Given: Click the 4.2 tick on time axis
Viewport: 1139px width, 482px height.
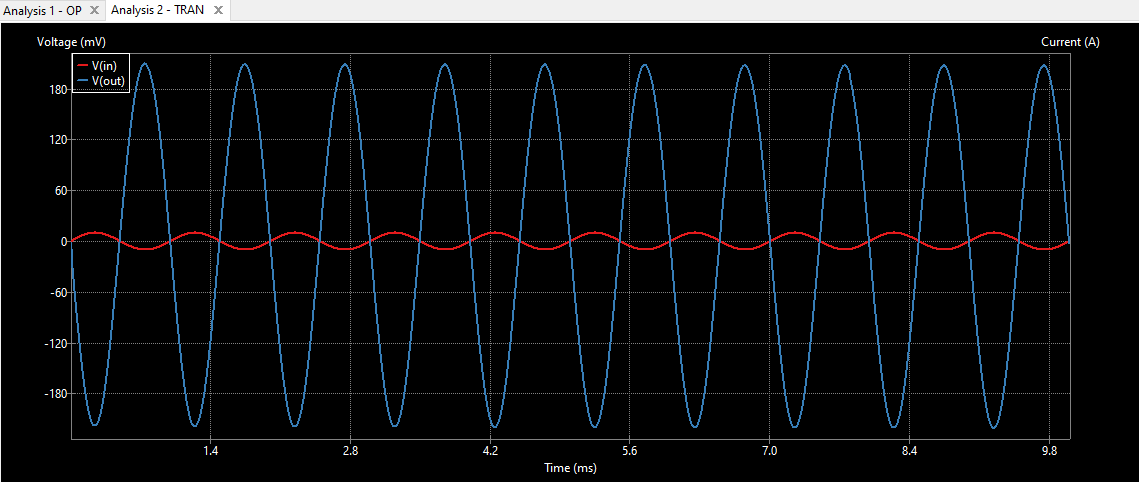Looking at the screenshot, I should 490,452.
